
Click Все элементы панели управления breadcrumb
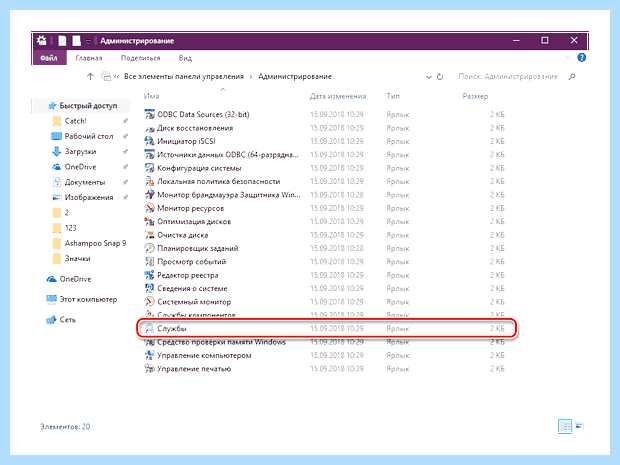point(184,77)
